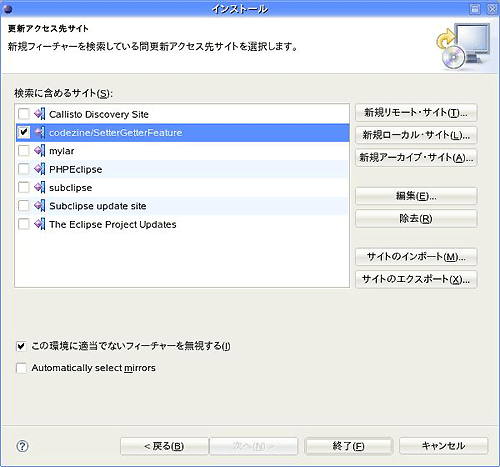
Task: Tick the Subclipse update site checkbox
Action: pyautogui.click(x=24, y=205)
